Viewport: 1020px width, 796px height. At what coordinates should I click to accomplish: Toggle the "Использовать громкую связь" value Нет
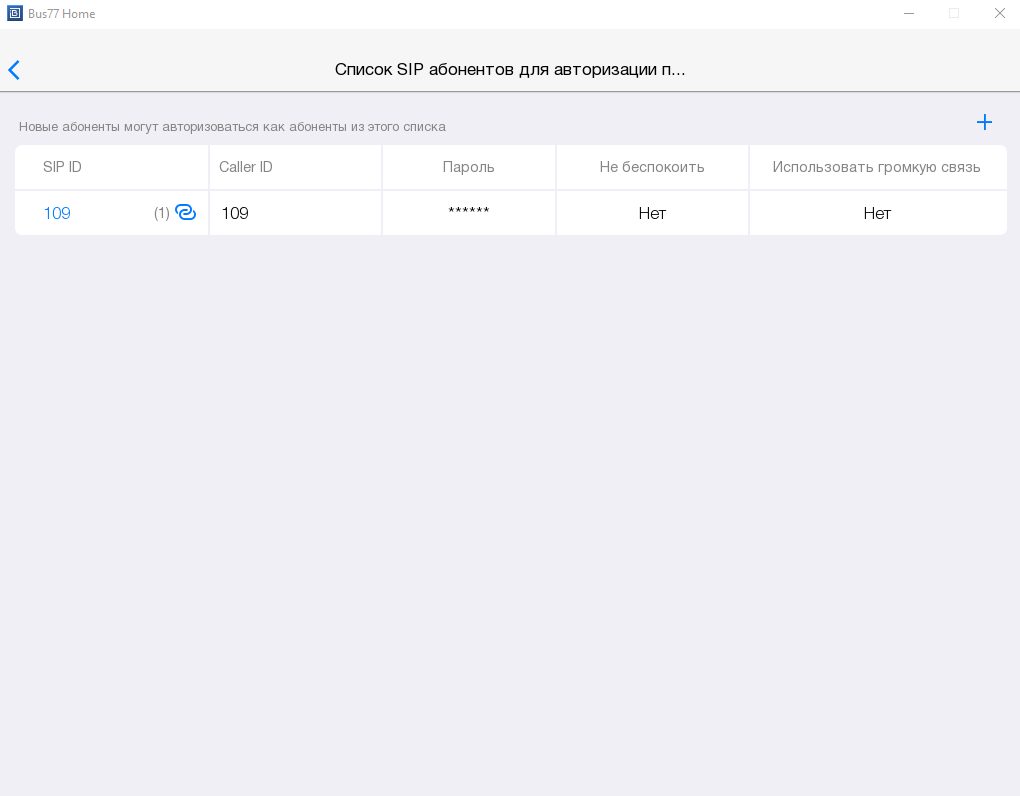point(877,213)
